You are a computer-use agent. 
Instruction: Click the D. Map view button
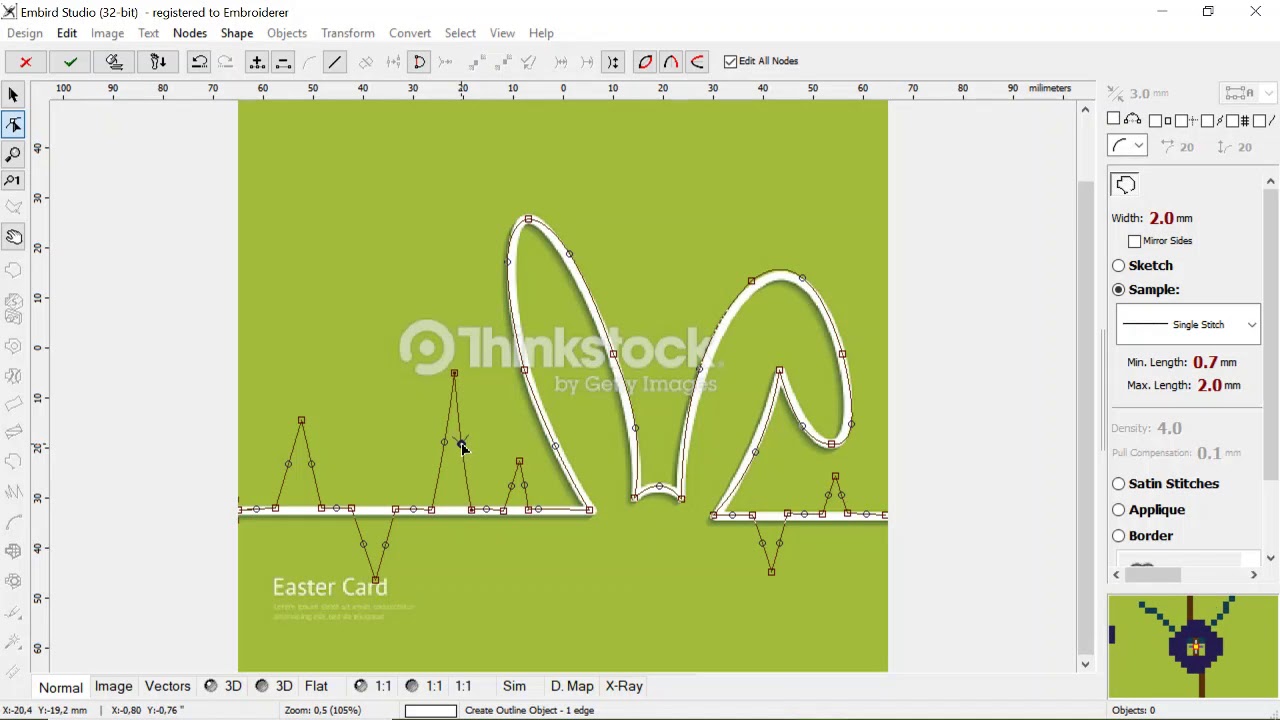(x=572, y=686)
